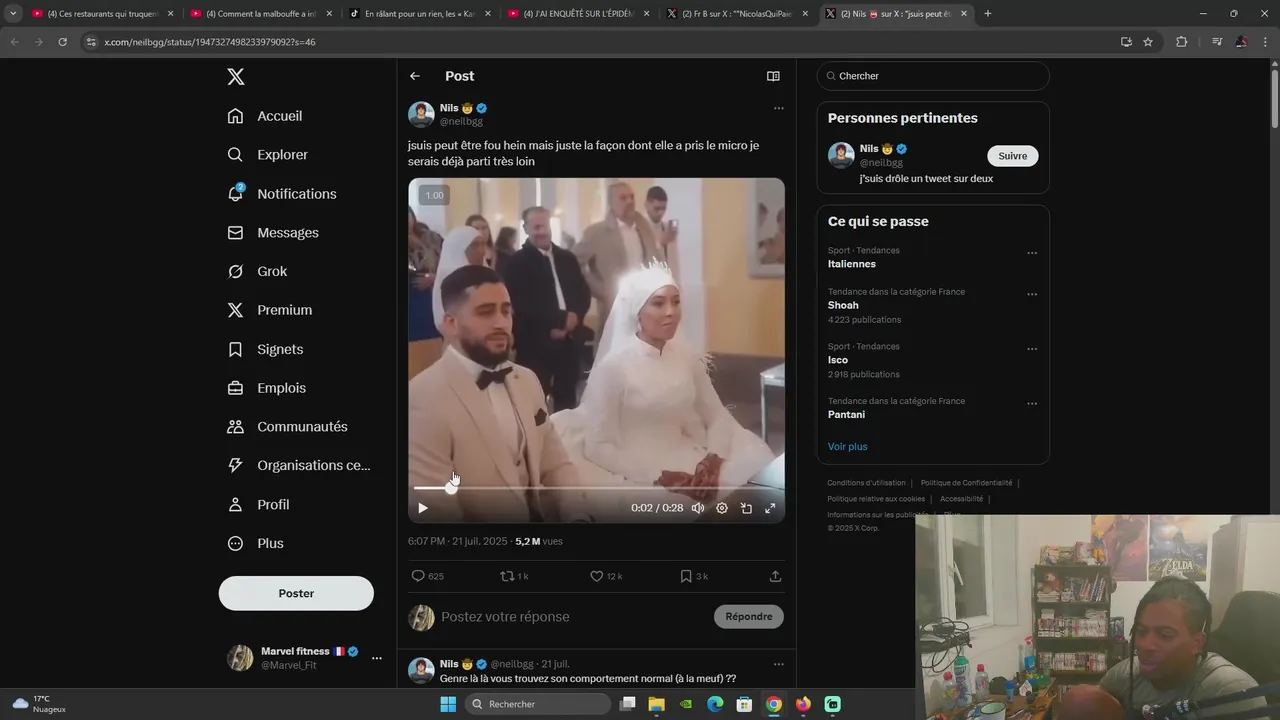Bookmark page with star icon

(x=1148, y=42)
